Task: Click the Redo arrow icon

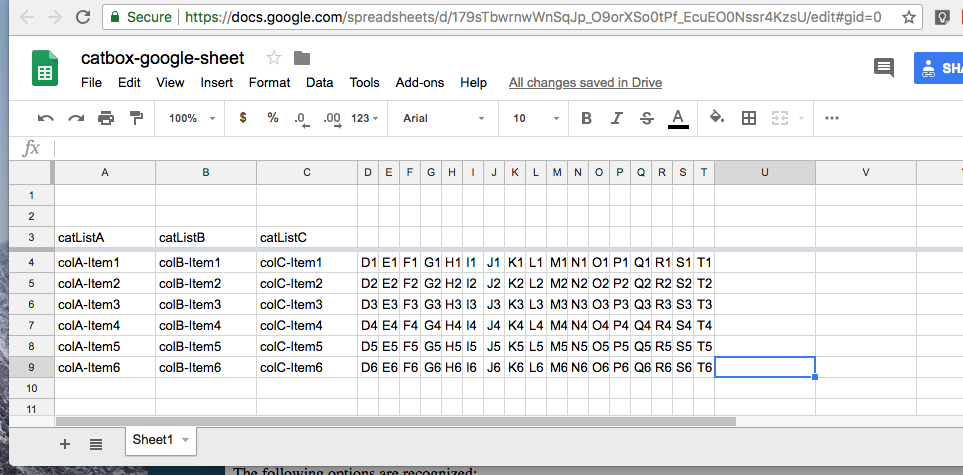Action: pos(76,118)
